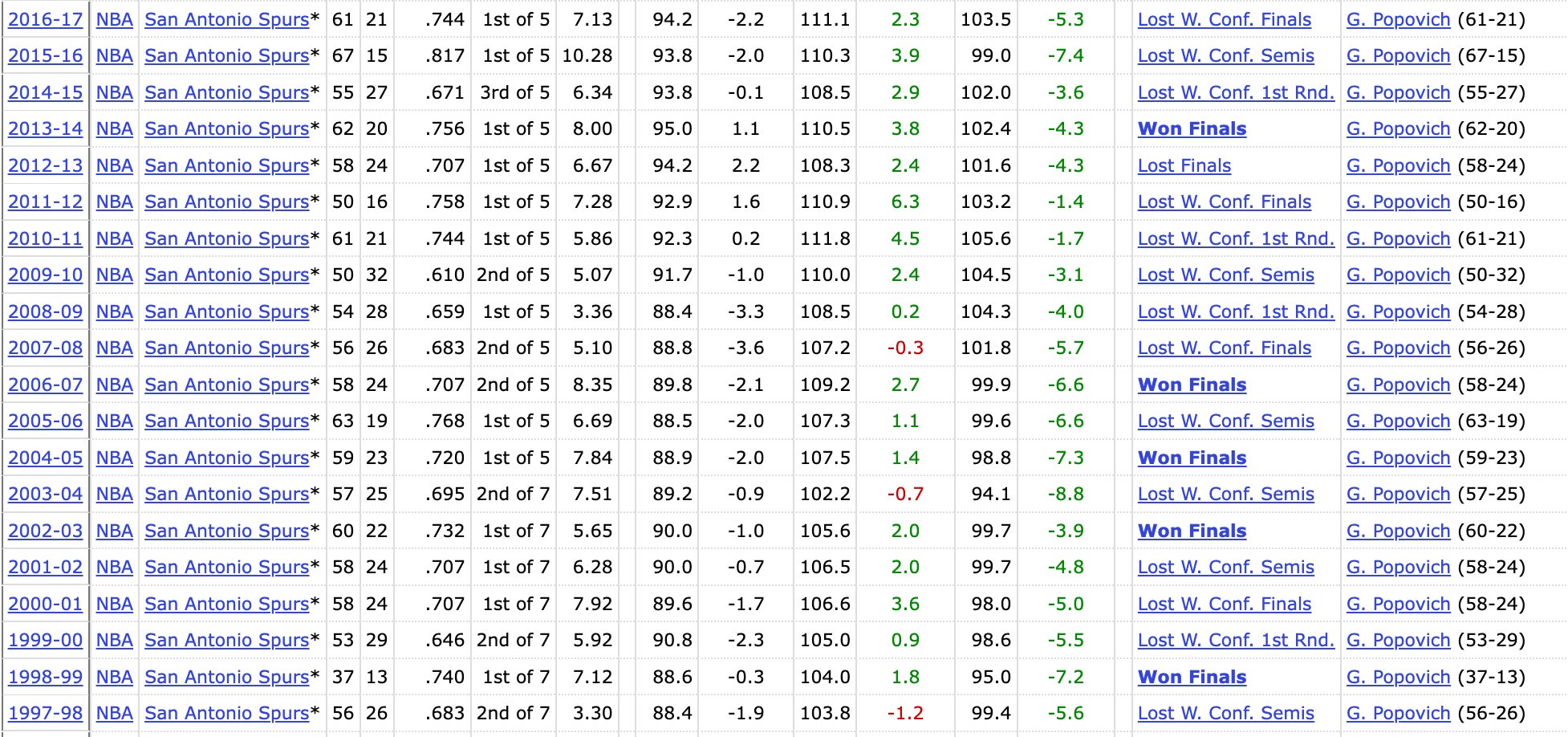Click Lost W. Conf. Semis for 2015-16
The height and width of the screenshot is (737, 1568).
(x=1225, y=55)
